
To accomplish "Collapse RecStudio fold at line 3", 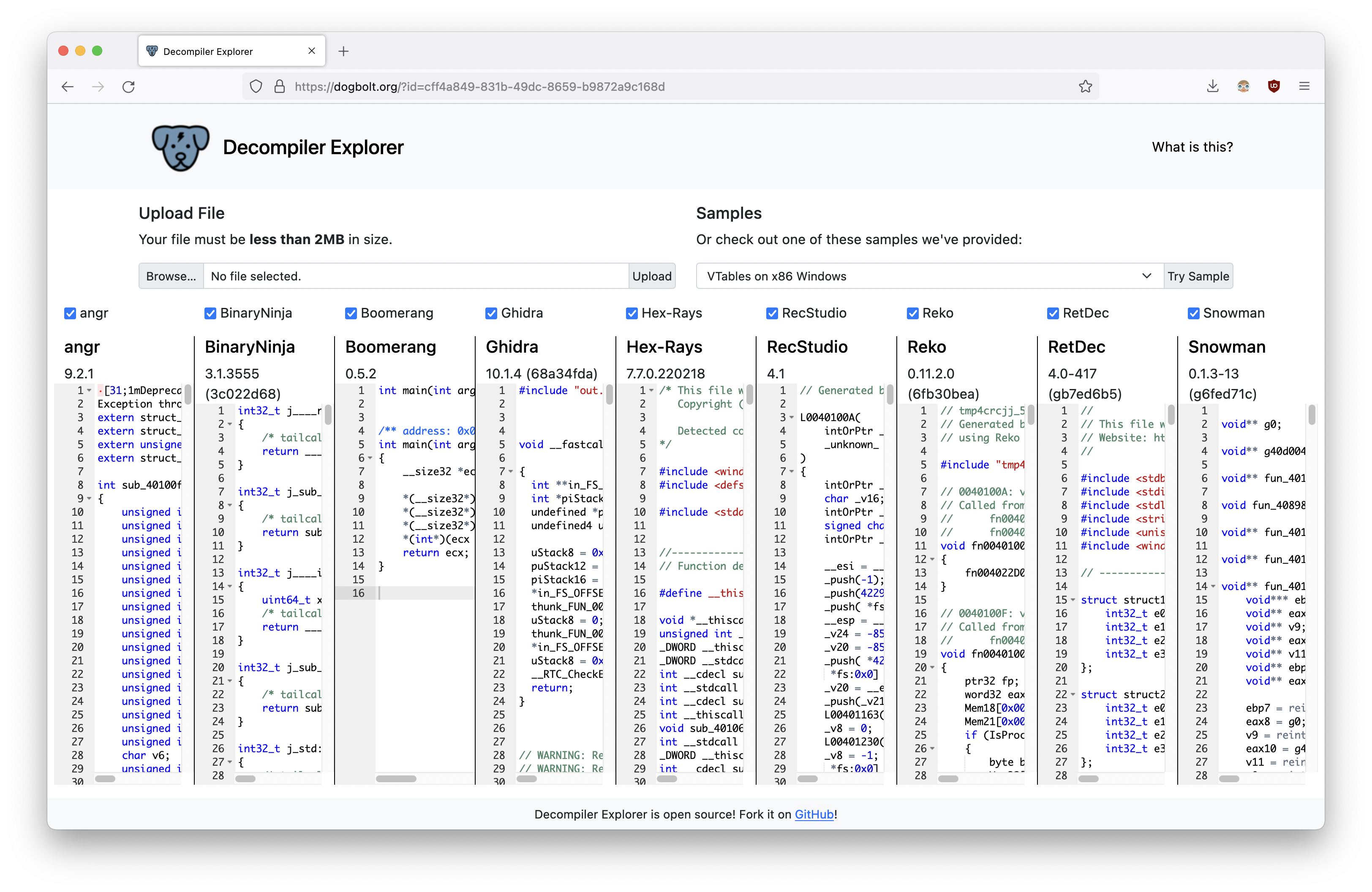I will pos(792,417).
